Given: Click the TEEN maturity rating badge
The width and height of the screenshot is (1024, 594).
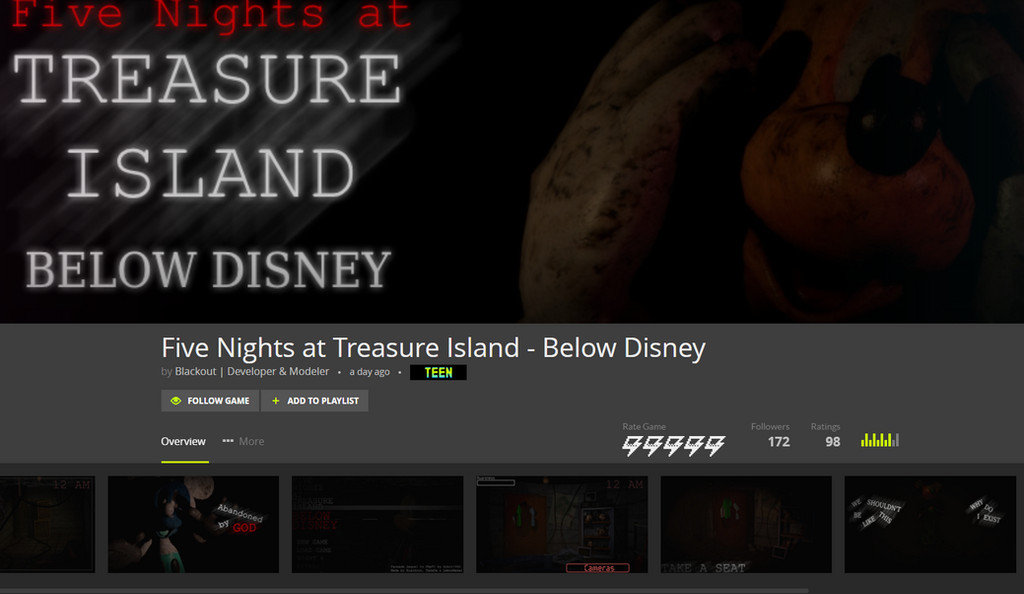Looking at the screenshot, I should 438,373.
